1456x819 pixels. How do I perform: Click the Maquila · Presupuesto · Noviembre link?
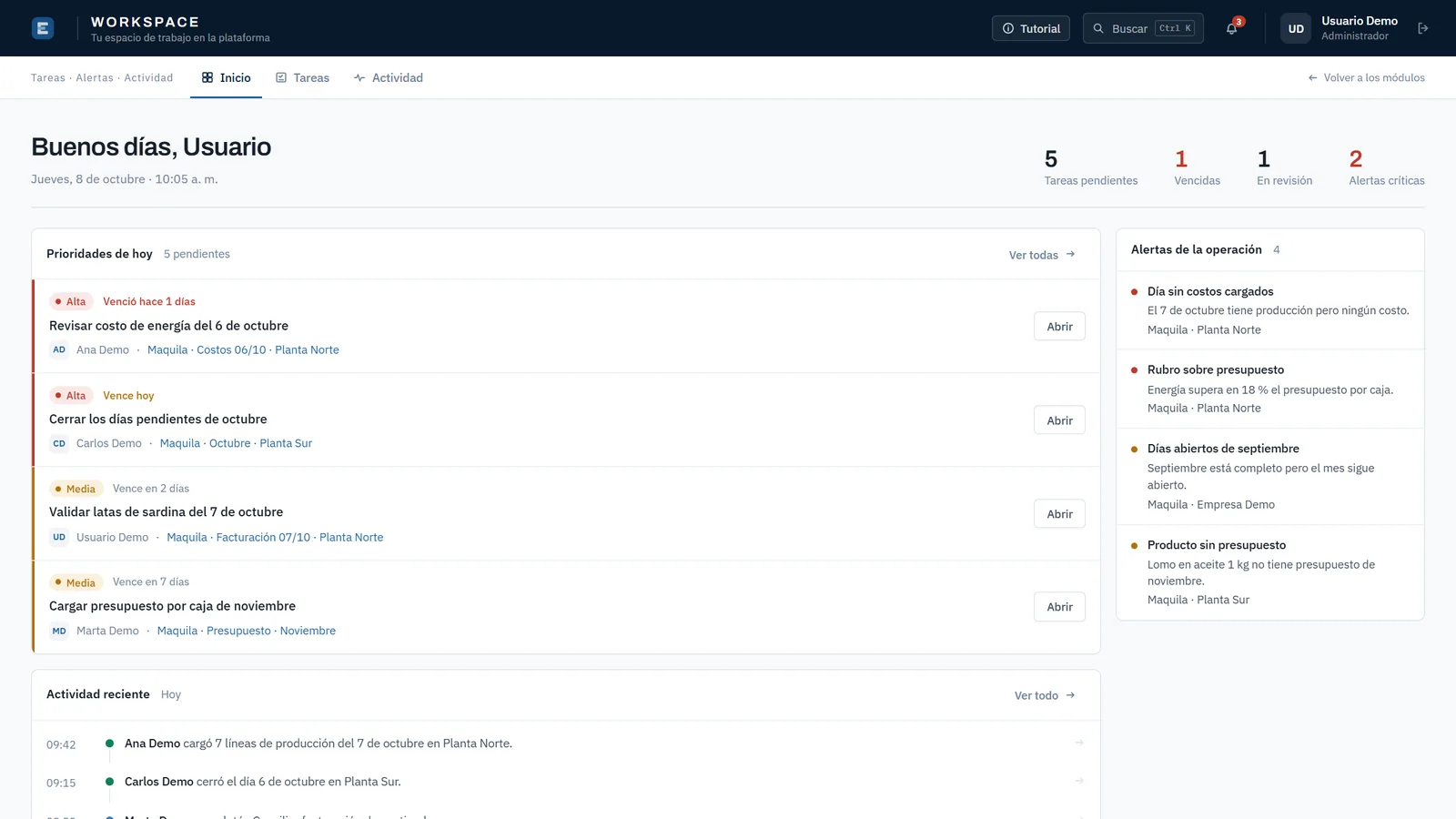point(246,631)
